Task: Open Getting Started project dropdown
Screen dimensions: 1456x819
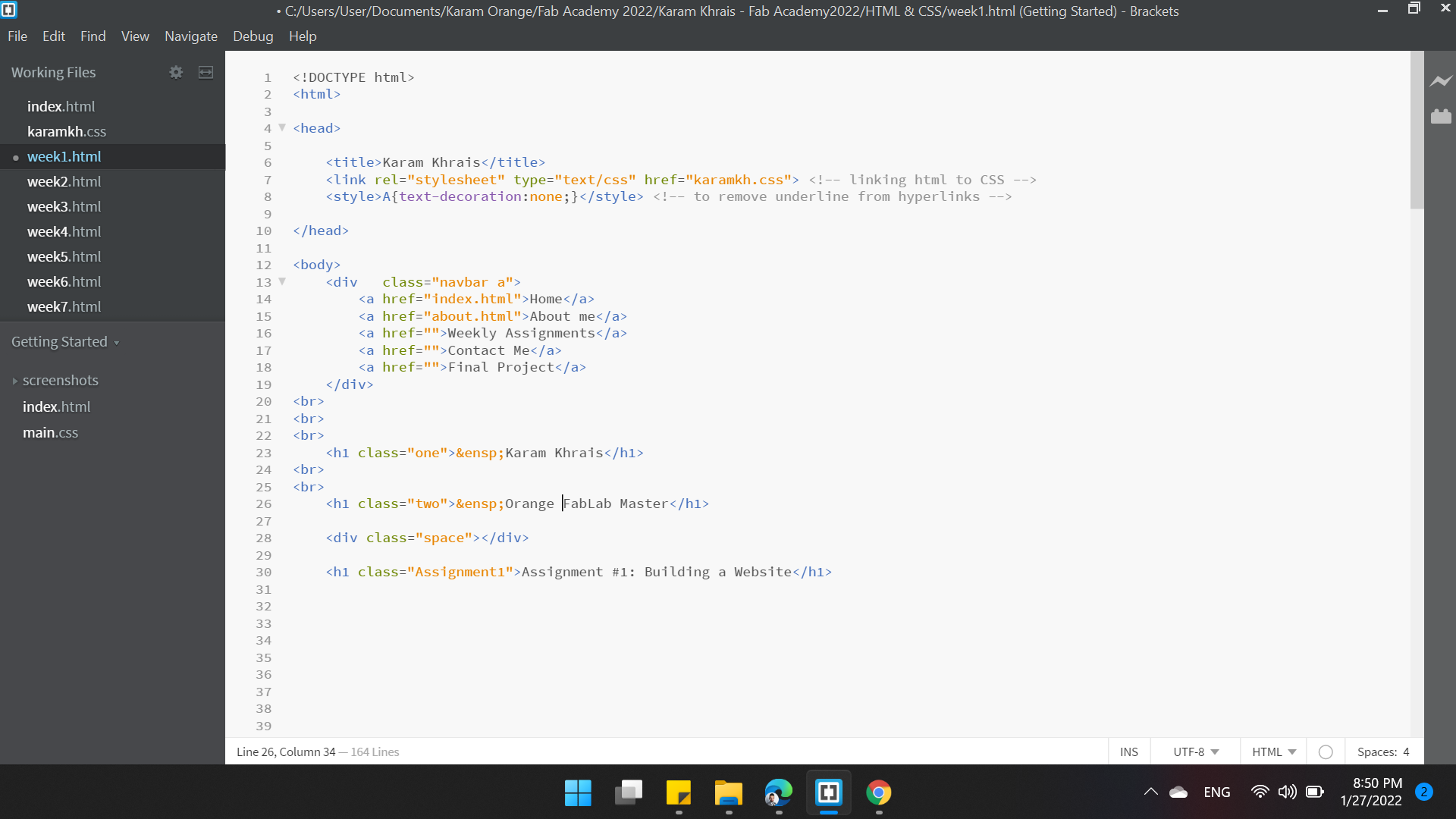Action: (65, 341)
